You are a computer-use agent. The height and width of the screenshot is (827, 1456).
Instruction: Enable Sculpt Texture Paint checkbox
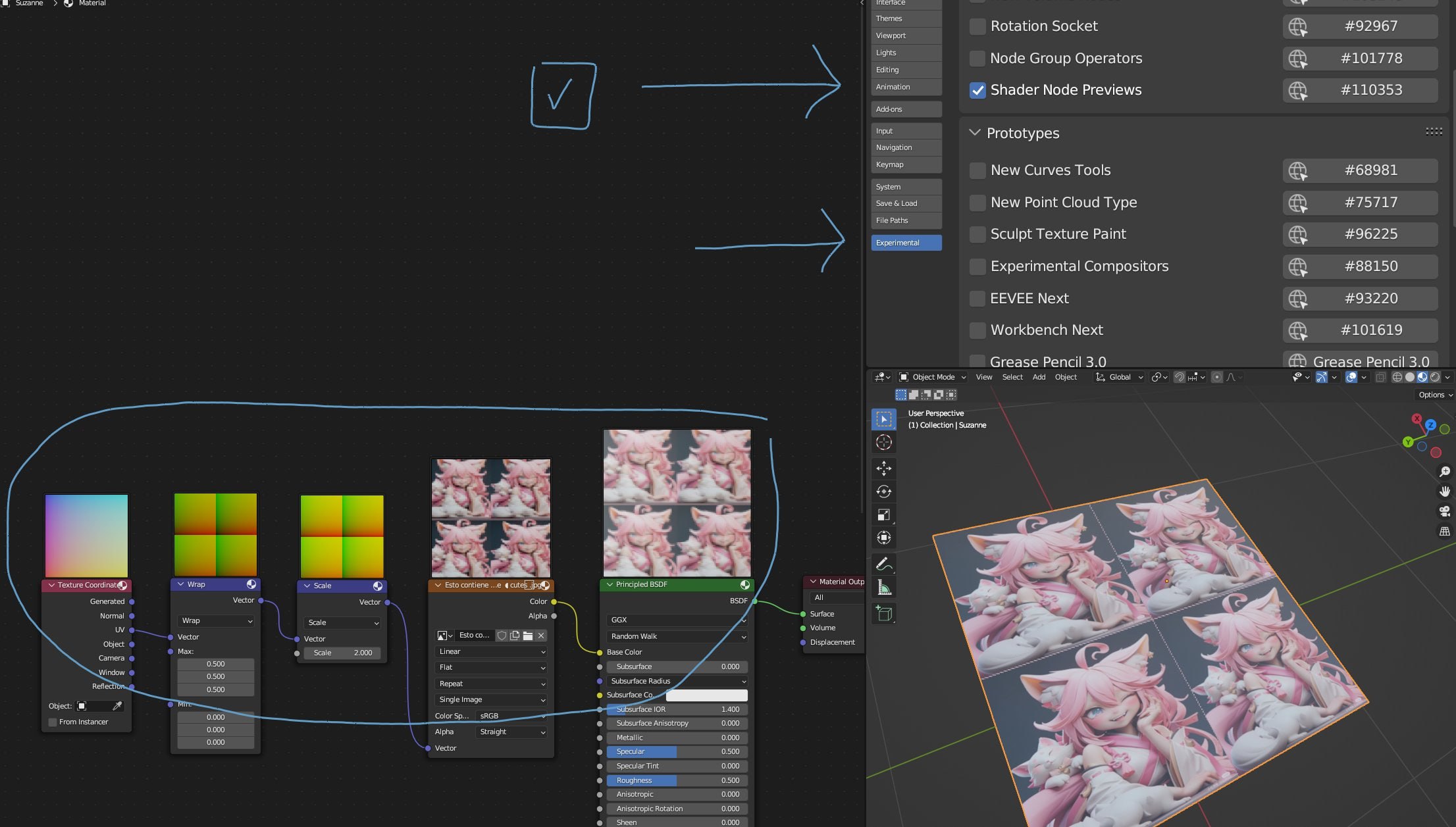coord(978,234)
